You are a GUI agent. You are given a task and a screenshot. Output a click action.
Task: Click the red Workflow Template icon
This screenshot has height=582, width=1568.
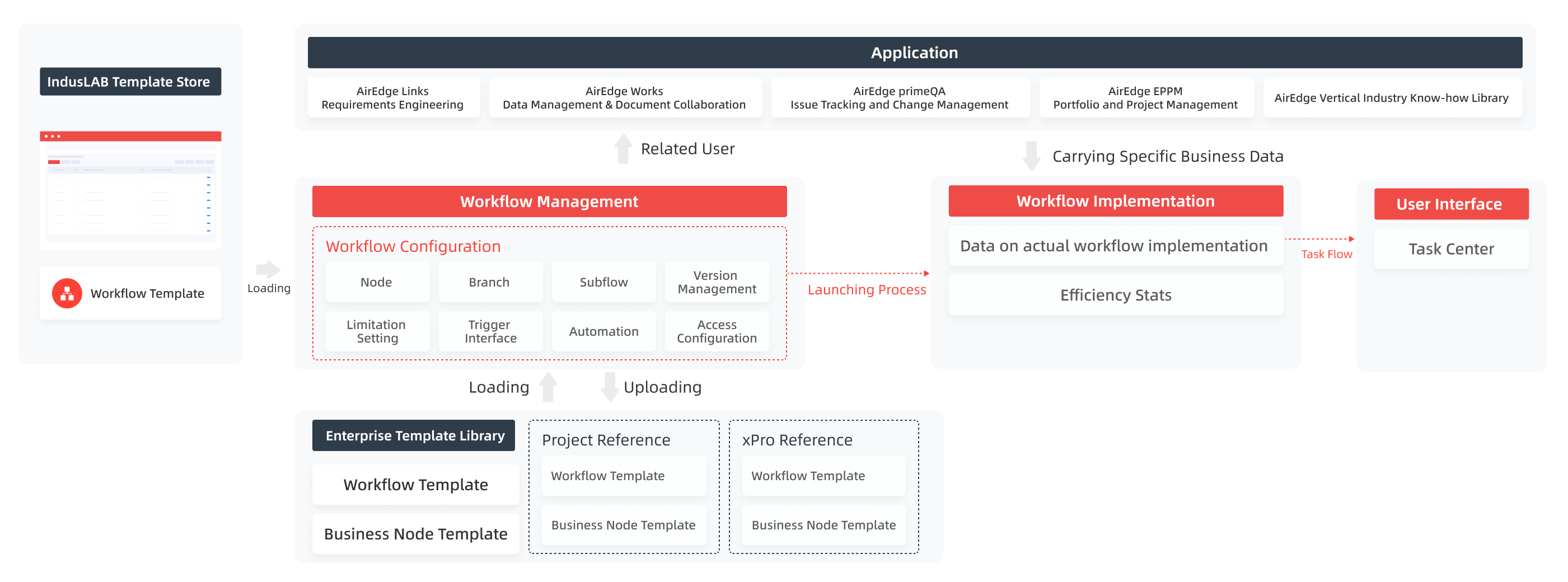click(x=67, y=293)
